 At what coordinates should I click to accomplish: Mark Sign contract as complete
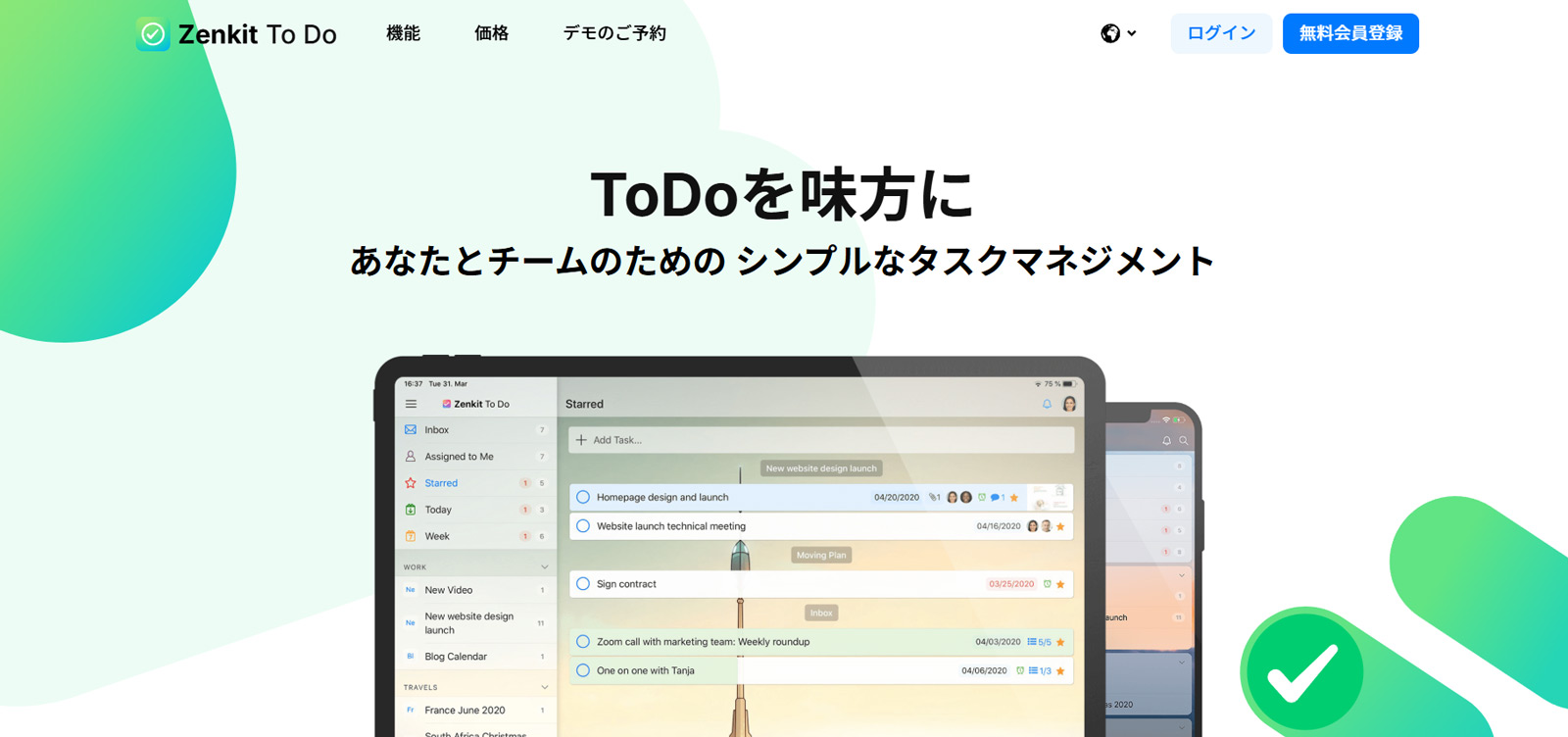coord(583,584)
